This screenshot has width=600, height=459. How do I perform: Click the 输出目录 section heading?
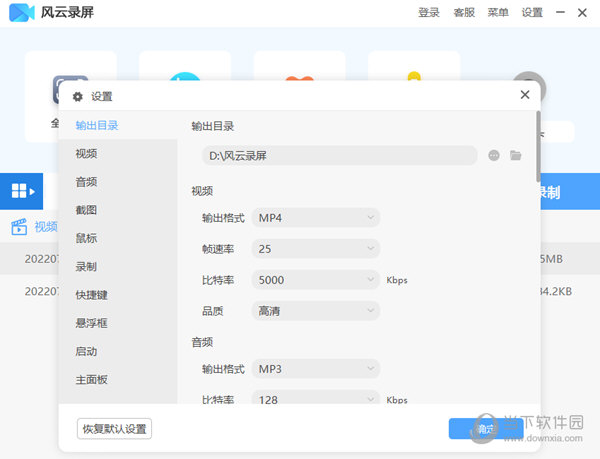pos(213,126)
